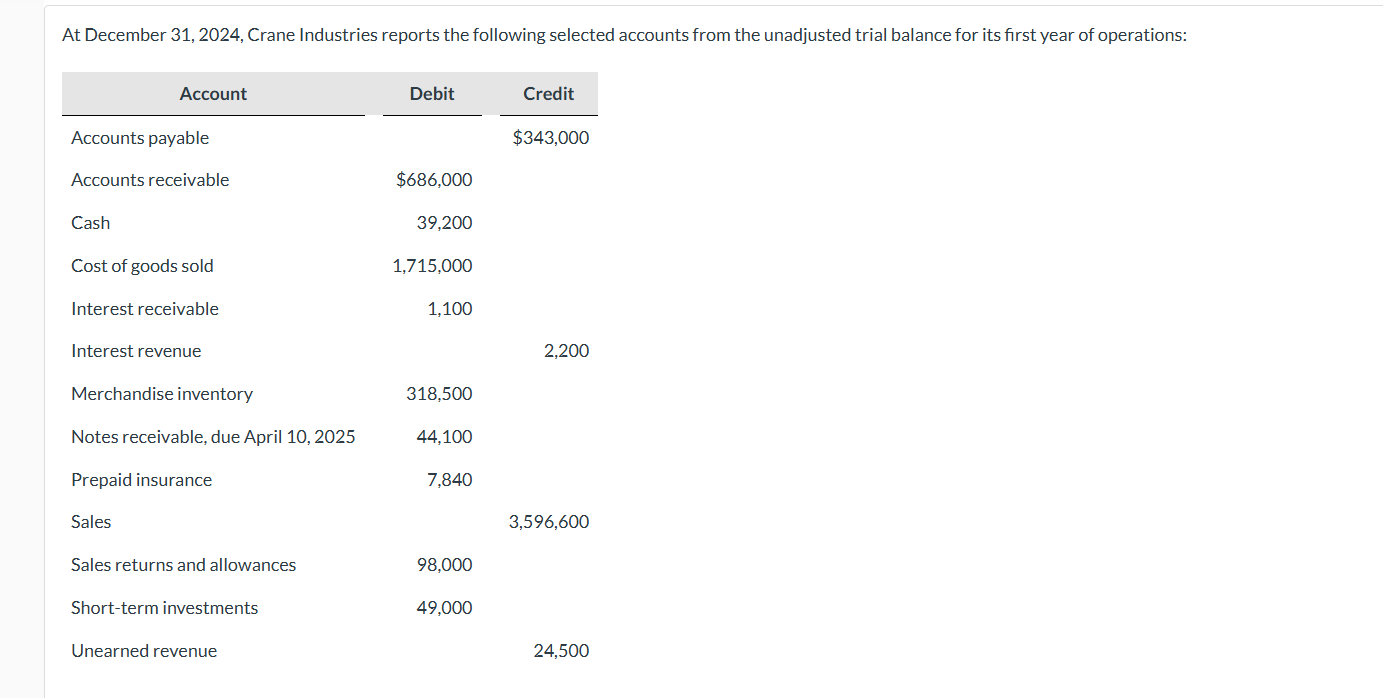1383x698 pixels.
Task: Click the 1,715,000 debit value
Action: pyautogui.click(x=432, y=266)
